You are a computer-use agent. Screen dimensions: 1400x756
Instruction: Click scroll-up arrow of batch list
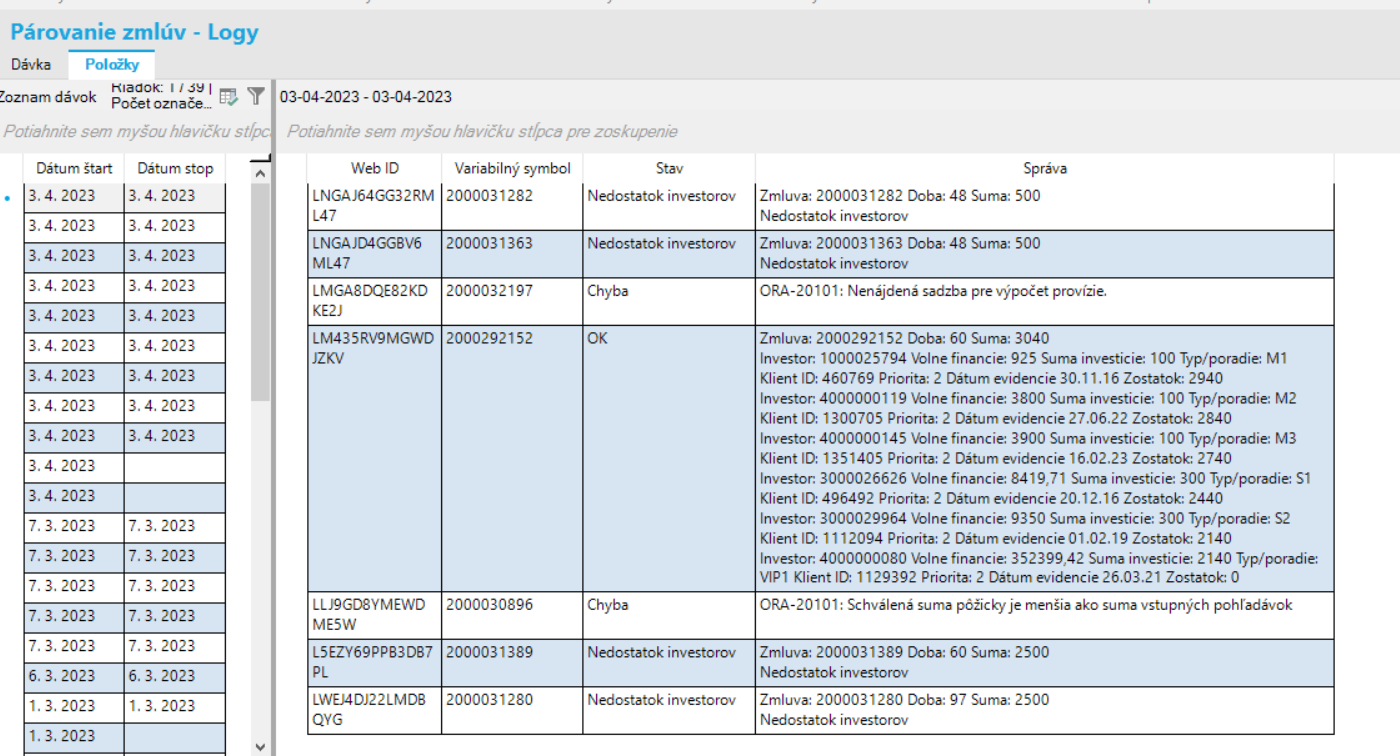260,174
